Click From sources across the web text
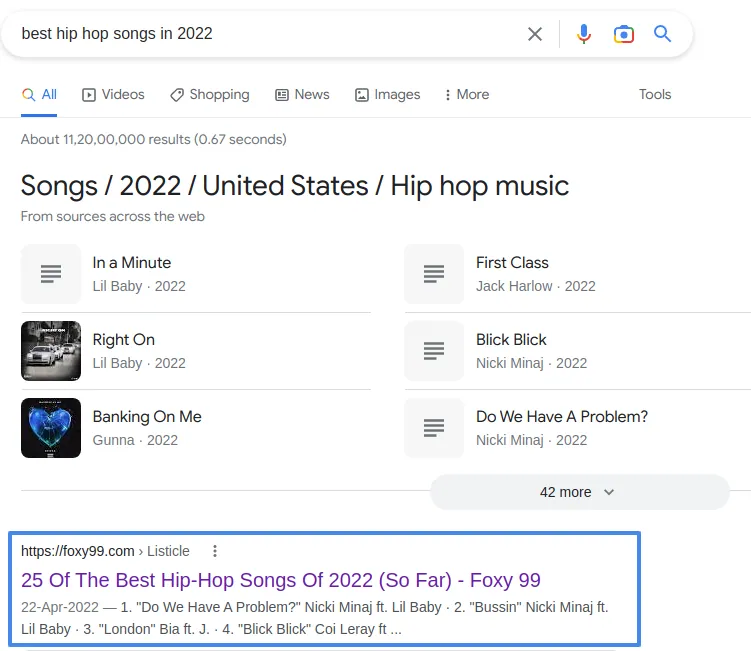Image resolution: width=751 pixels, height=651 pixels. [113, 217]
